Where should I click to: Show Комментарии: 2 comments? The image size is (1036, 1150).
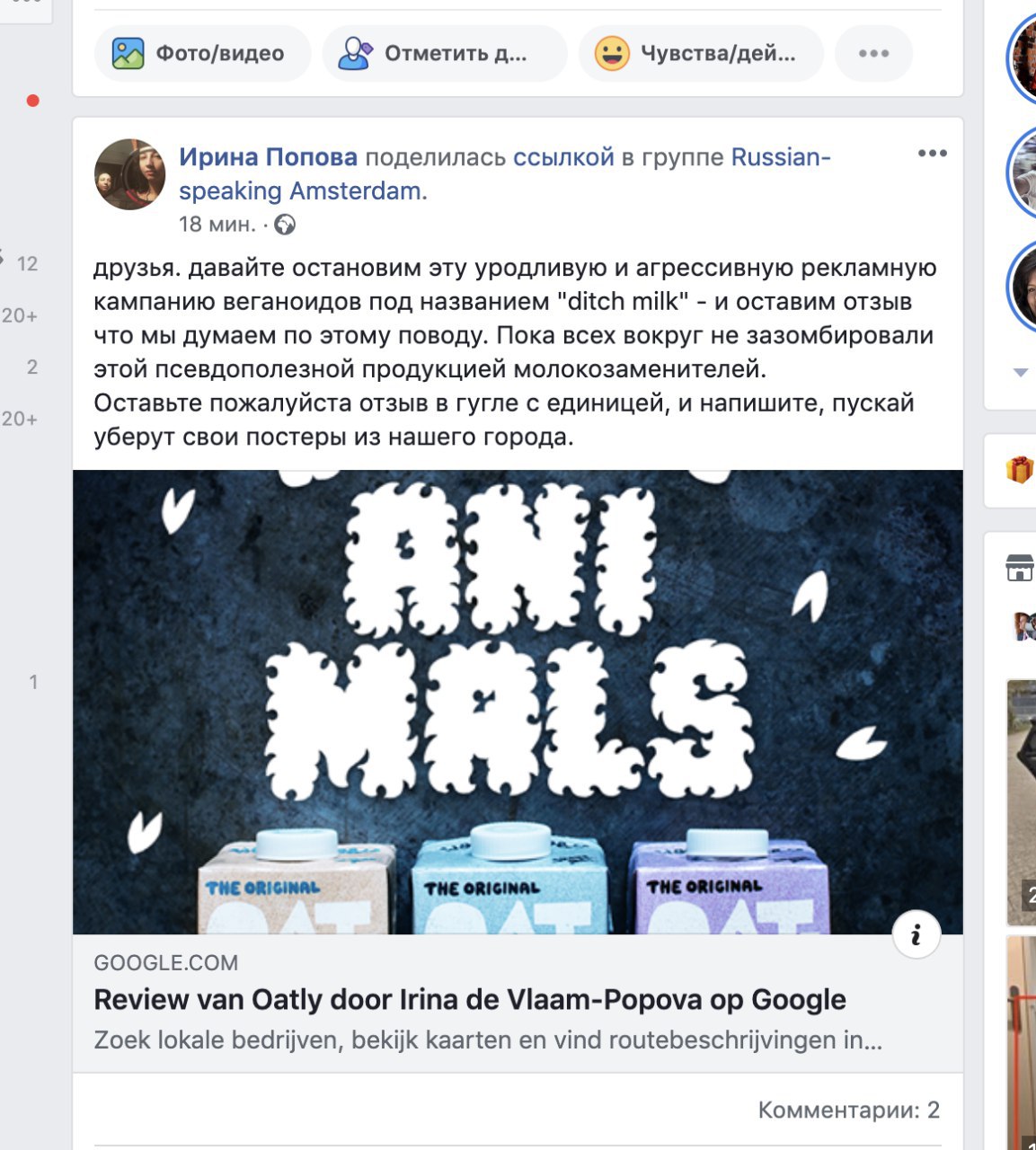849,1110
